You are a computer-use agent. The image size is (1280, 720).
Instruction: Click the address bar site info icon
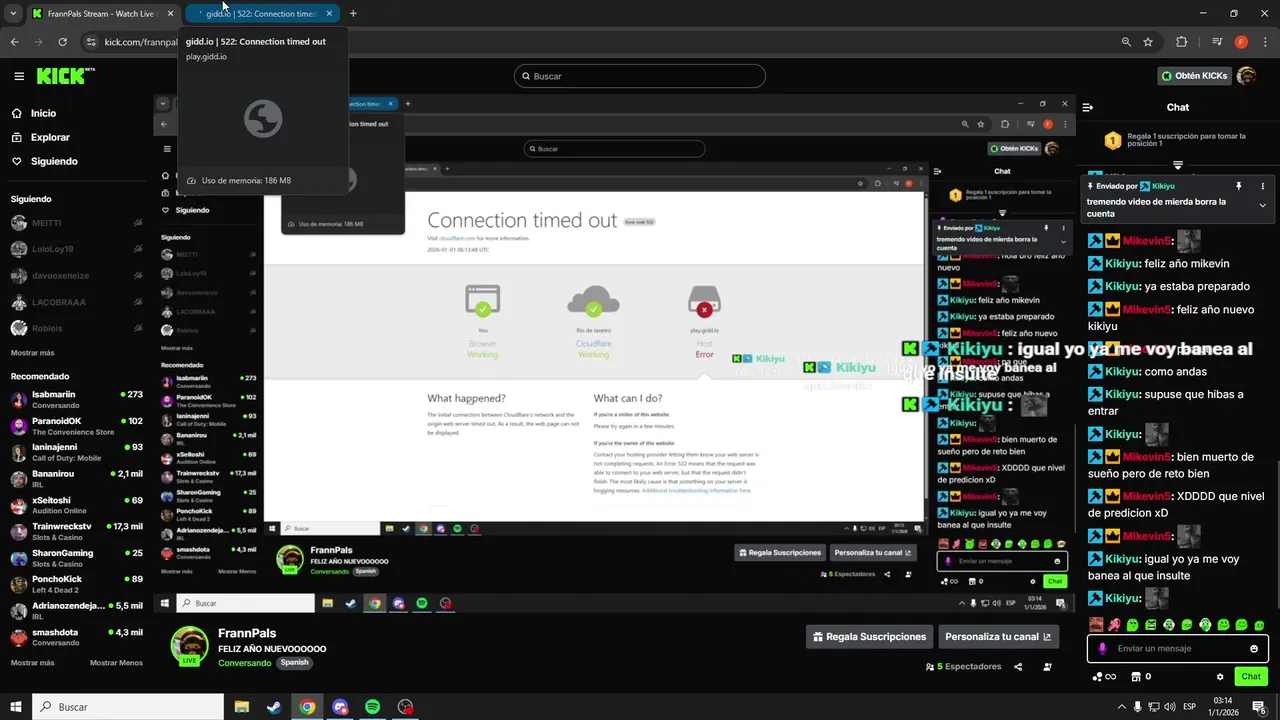[91, 42]
